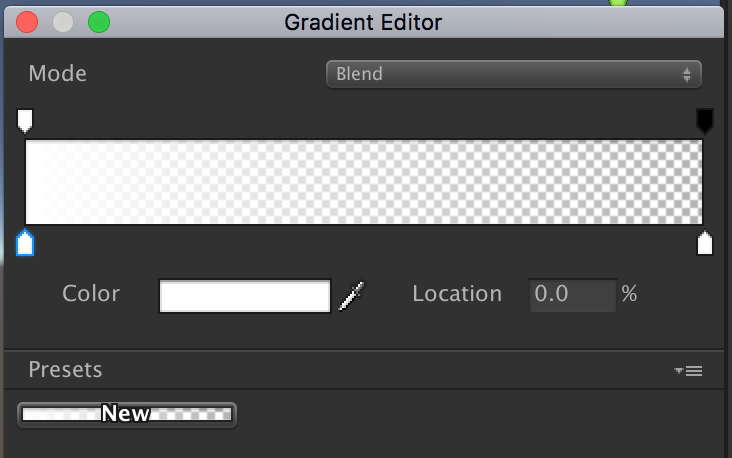Screen dimensions: 732x458
Task: Click the Presets section header
Action: (x=65, y=370)
